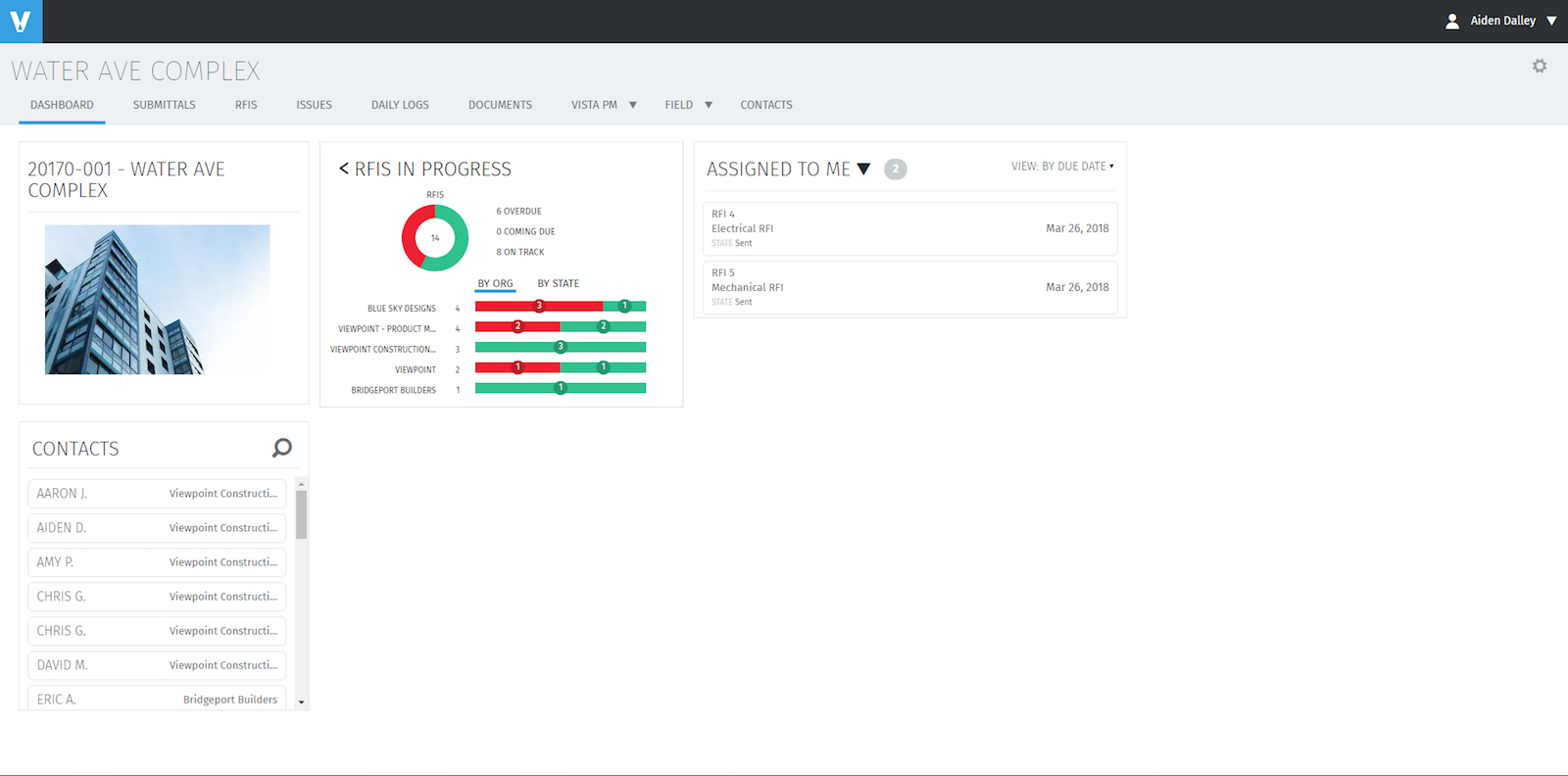Click the Viewpoint Construction marker 3
The image size is (1568, 776).
(x=561, y=347)
